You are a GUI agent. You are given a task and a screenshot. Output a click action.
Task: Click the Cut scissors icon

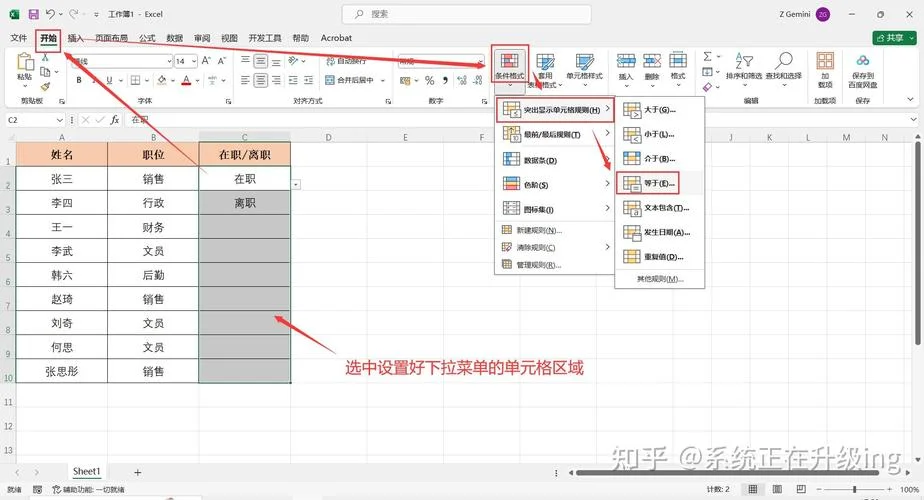[x=45, y=58]
